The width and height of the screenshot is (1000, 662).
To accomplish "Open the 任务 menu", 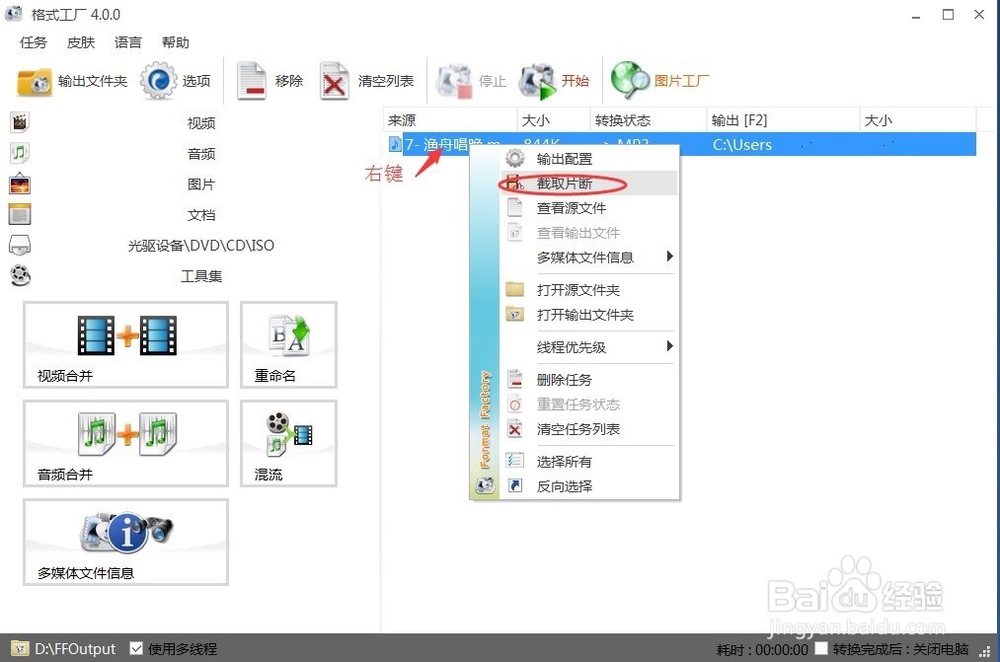I will [33, 42].
